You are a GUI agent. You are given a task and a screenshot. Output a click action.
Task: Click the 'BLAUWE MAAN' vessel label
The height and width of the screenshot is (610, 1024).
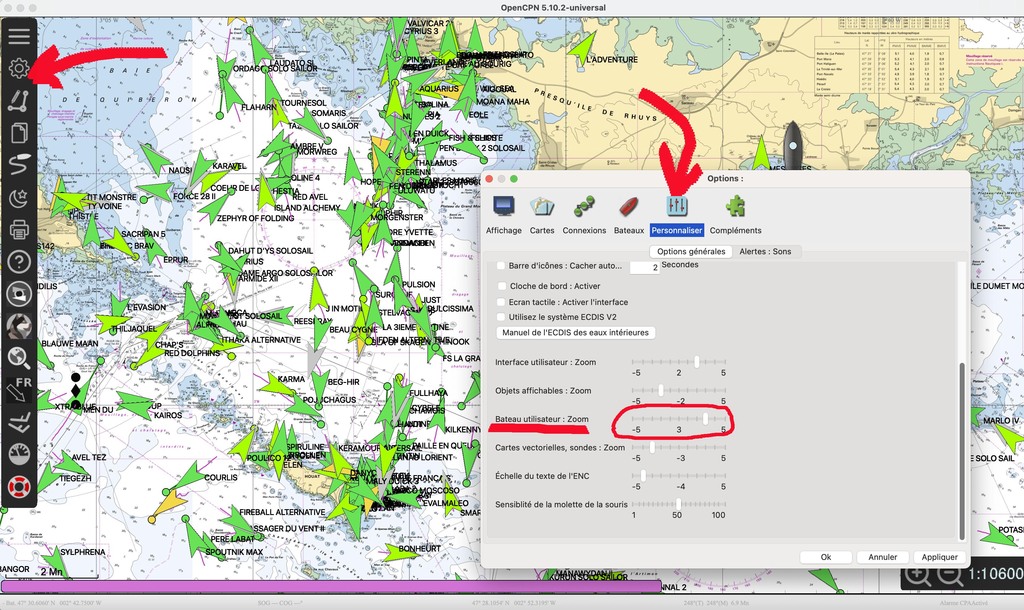point(70,344)
